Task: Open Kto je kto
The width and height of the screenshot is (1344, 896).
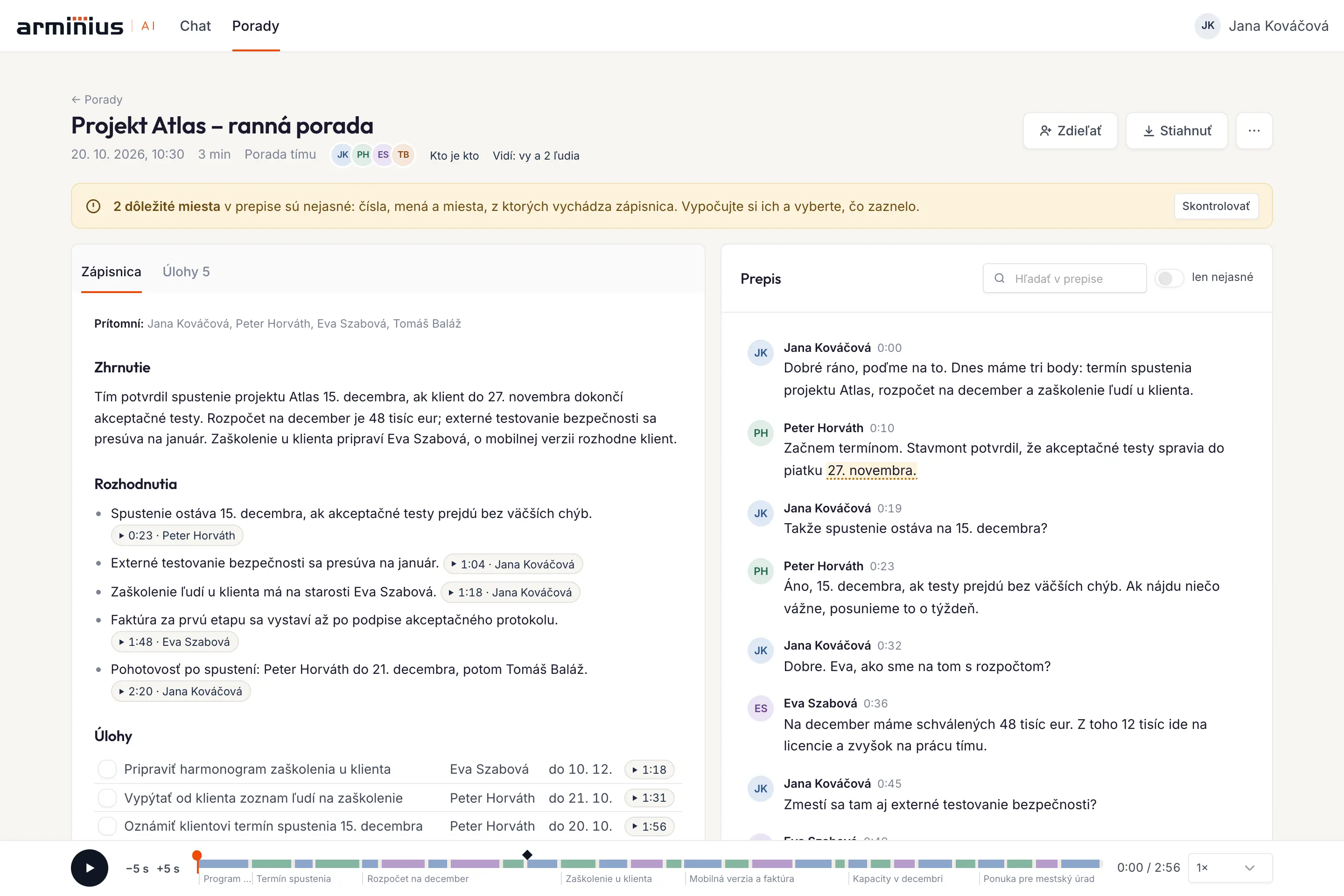Action: point(454,155)
